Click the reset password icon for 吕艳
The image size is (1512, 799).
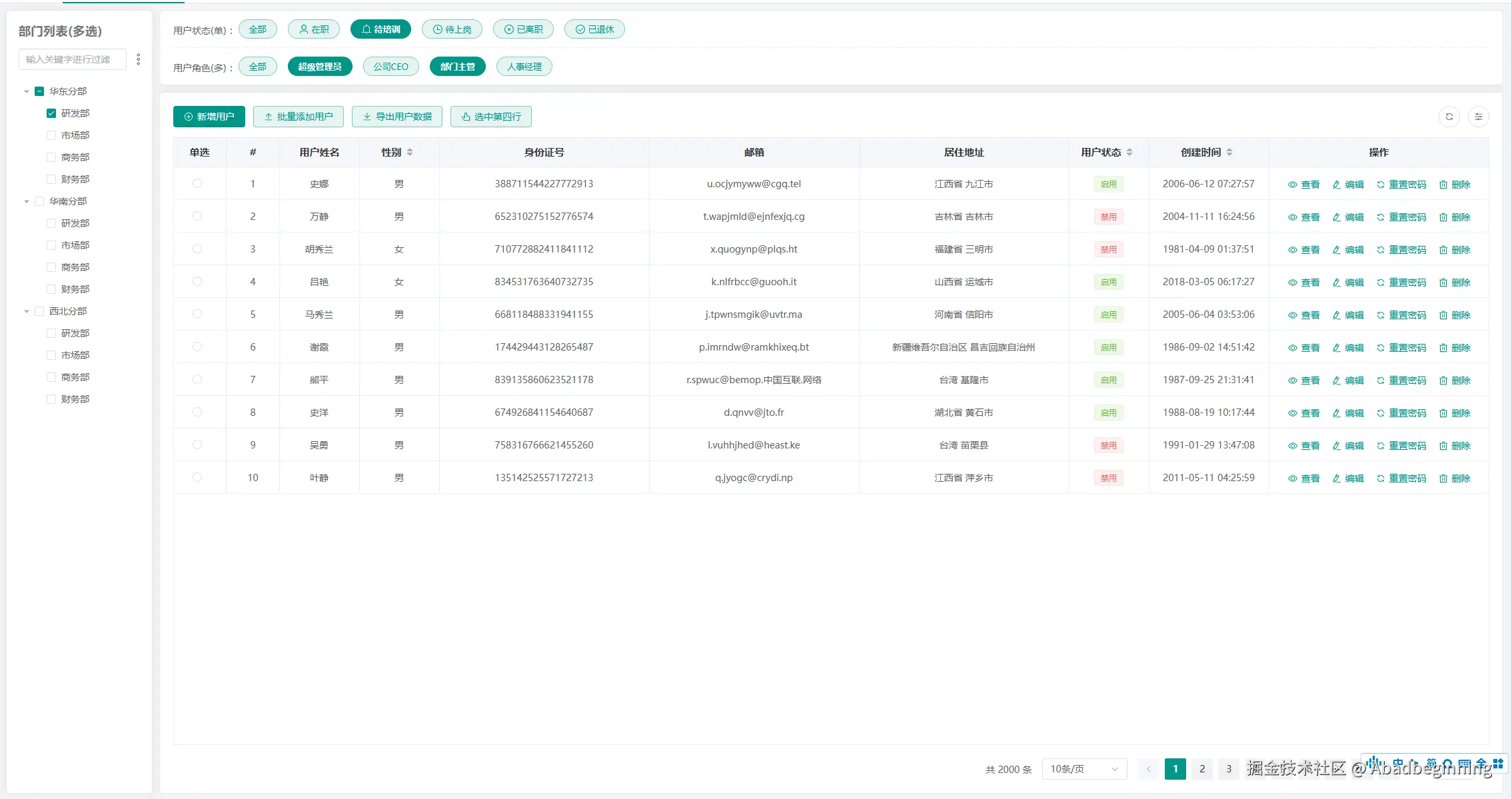[x=1381, y=283]
